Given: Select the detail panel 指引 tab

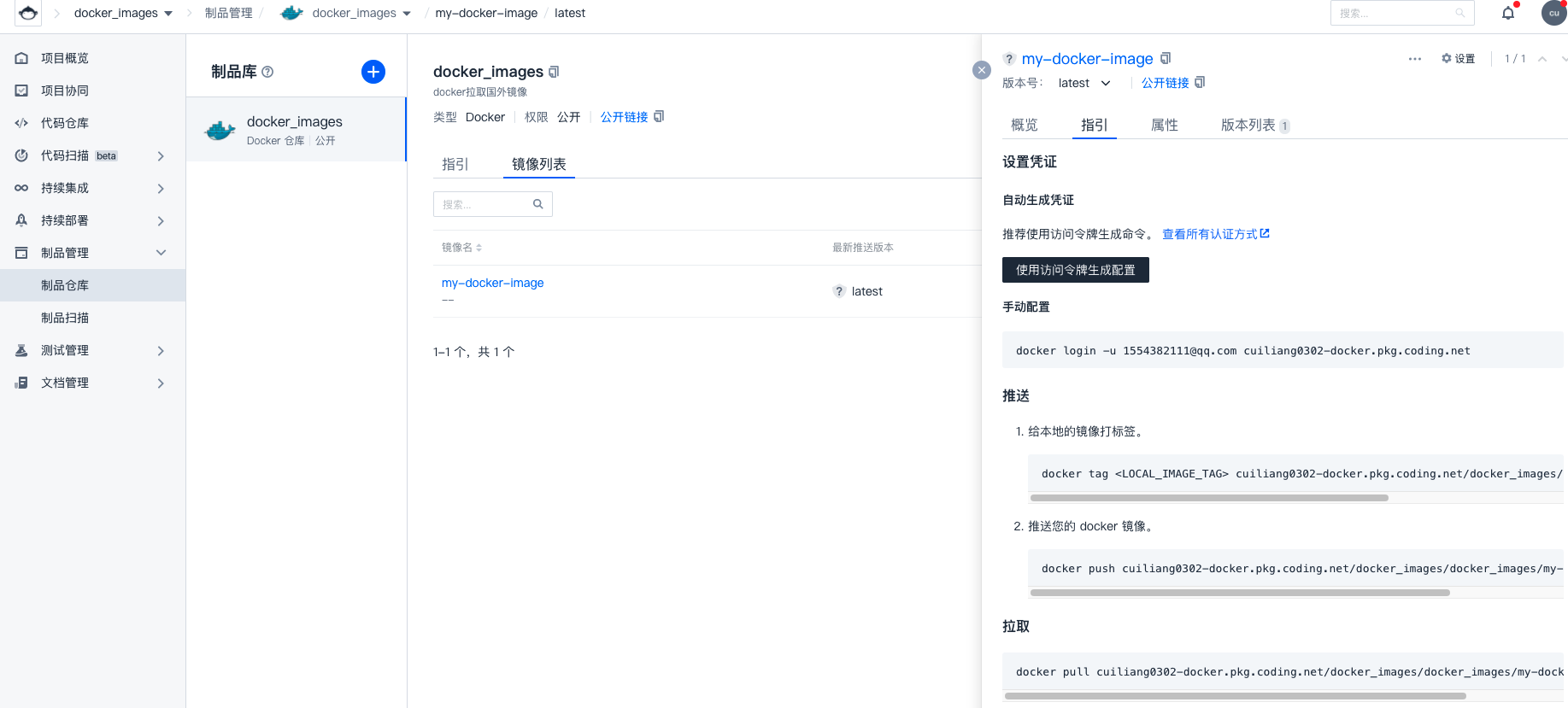Looking at the screenshot, I should click(x=1095, y=126).
